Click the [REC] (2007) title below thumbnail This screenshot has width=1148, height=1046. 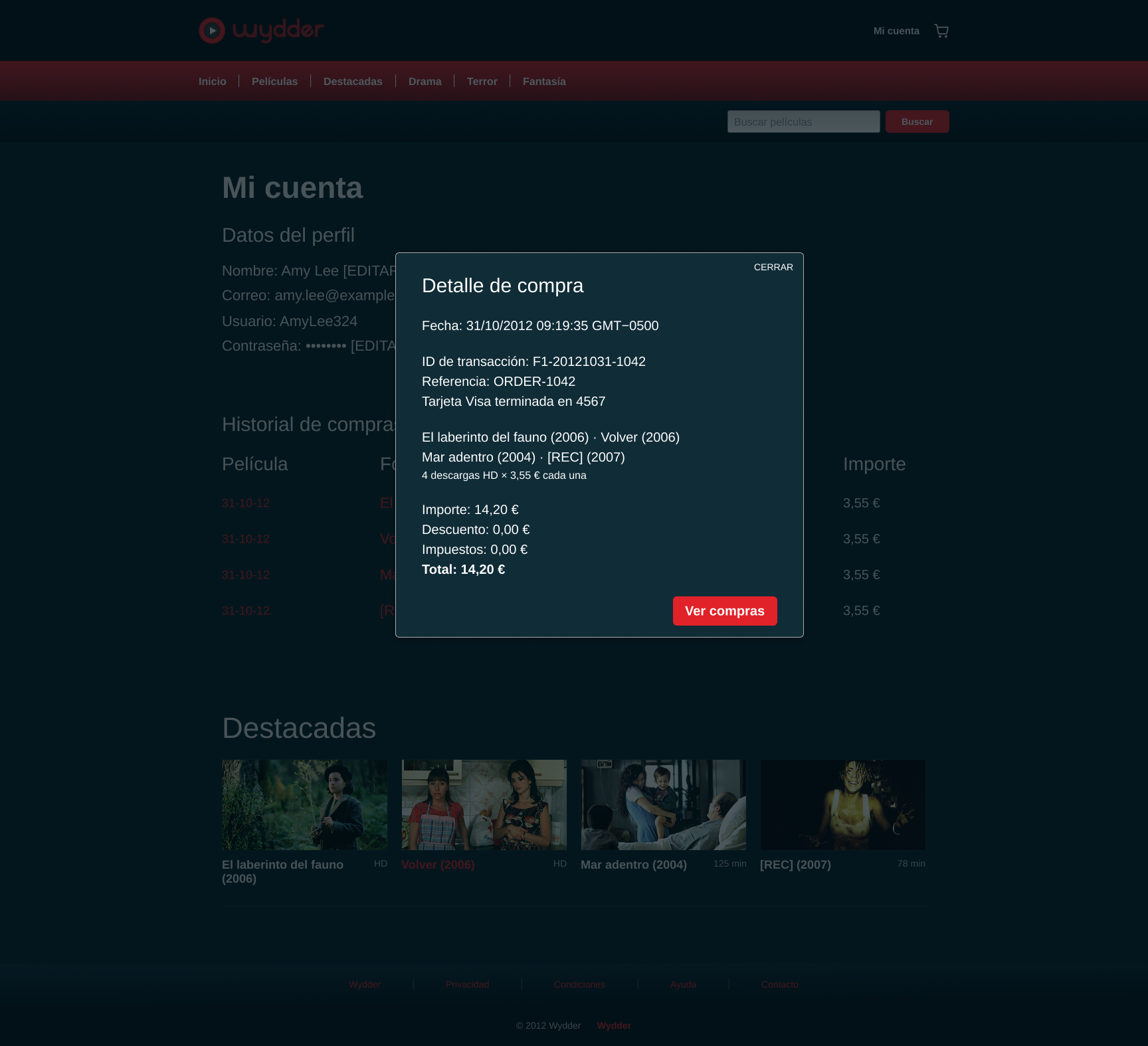point(795,865)
